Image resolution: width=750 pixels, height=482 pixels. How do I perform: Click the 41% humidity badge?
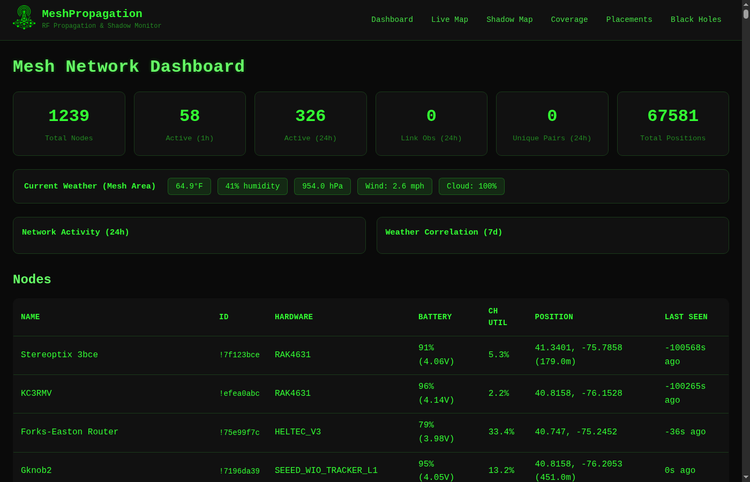(252, 186)
